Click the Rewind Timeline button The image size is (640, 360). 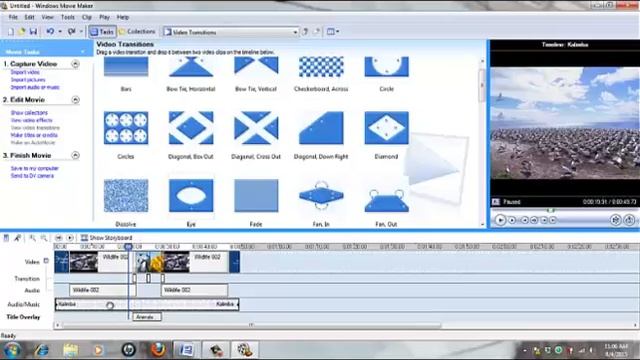click(x=59, y=238)
